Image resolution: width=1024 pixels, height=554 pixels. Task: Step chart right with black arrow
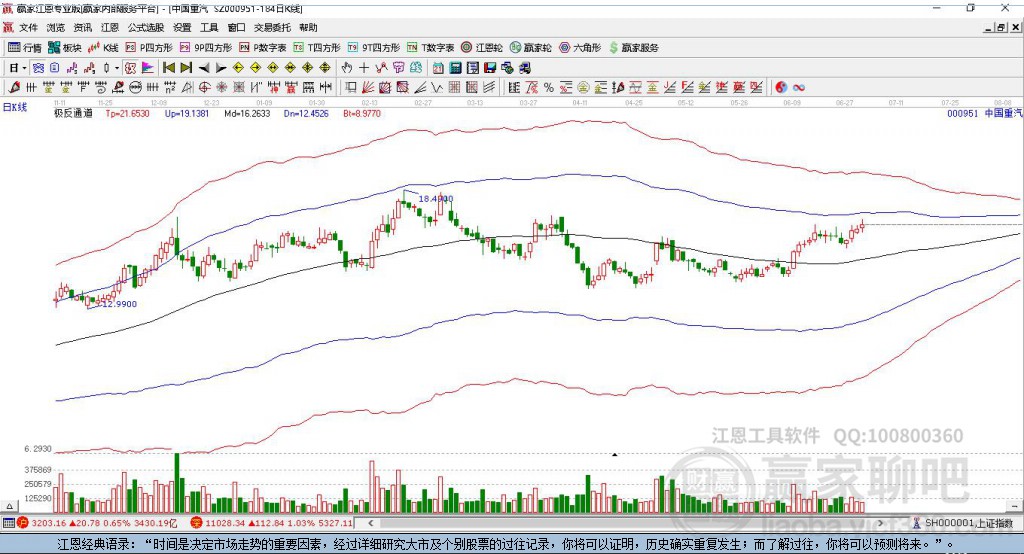[x=221, y=68]
